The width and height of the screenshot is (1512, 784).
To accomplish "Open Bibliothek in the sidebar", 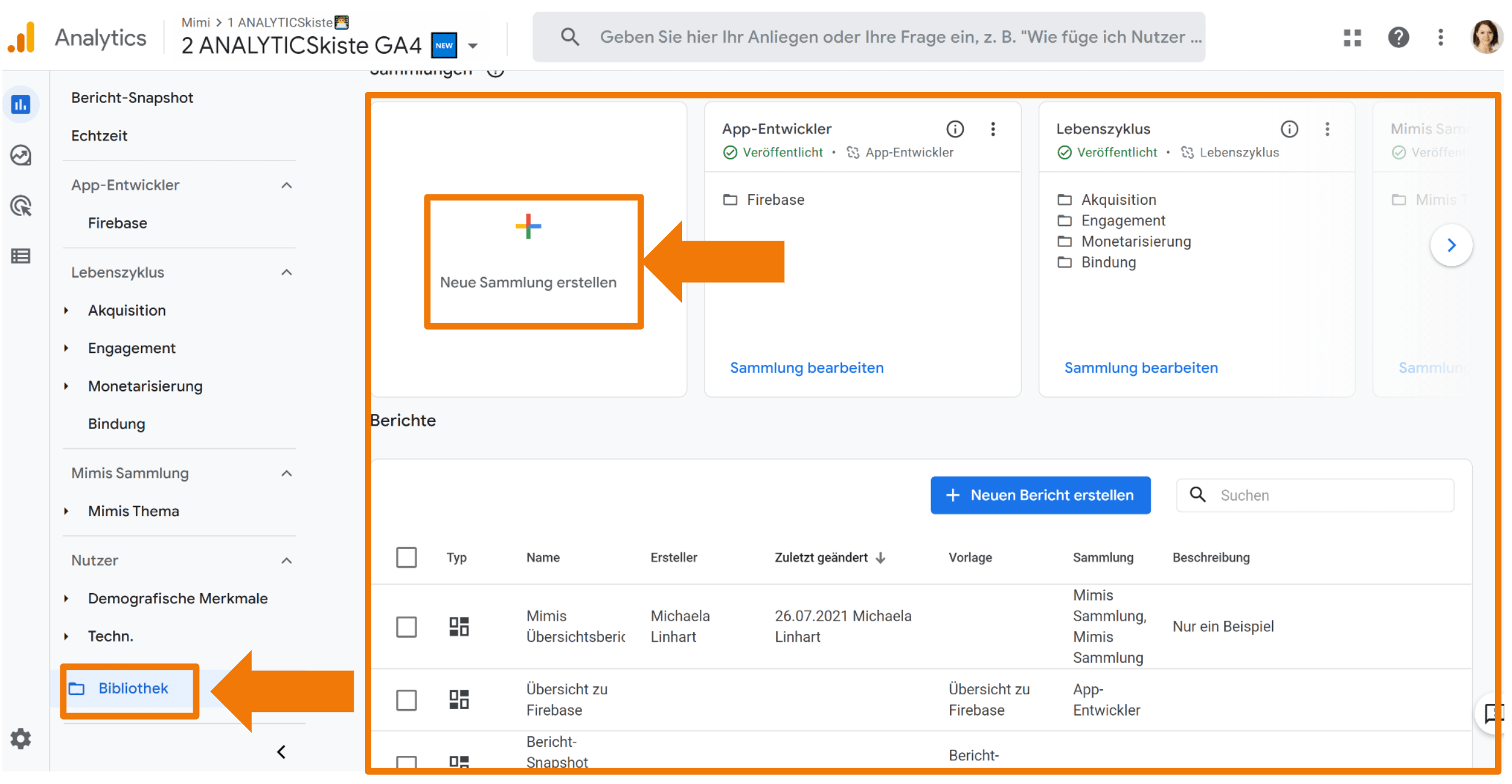I will (x=133, y=689).
